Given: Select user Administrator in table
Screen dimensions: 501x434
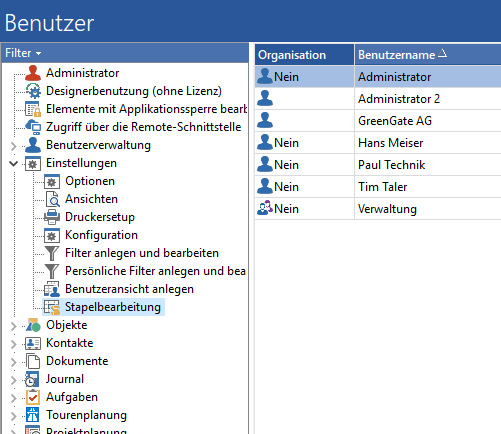Looking at the screenshot, I should coord(394,77).
